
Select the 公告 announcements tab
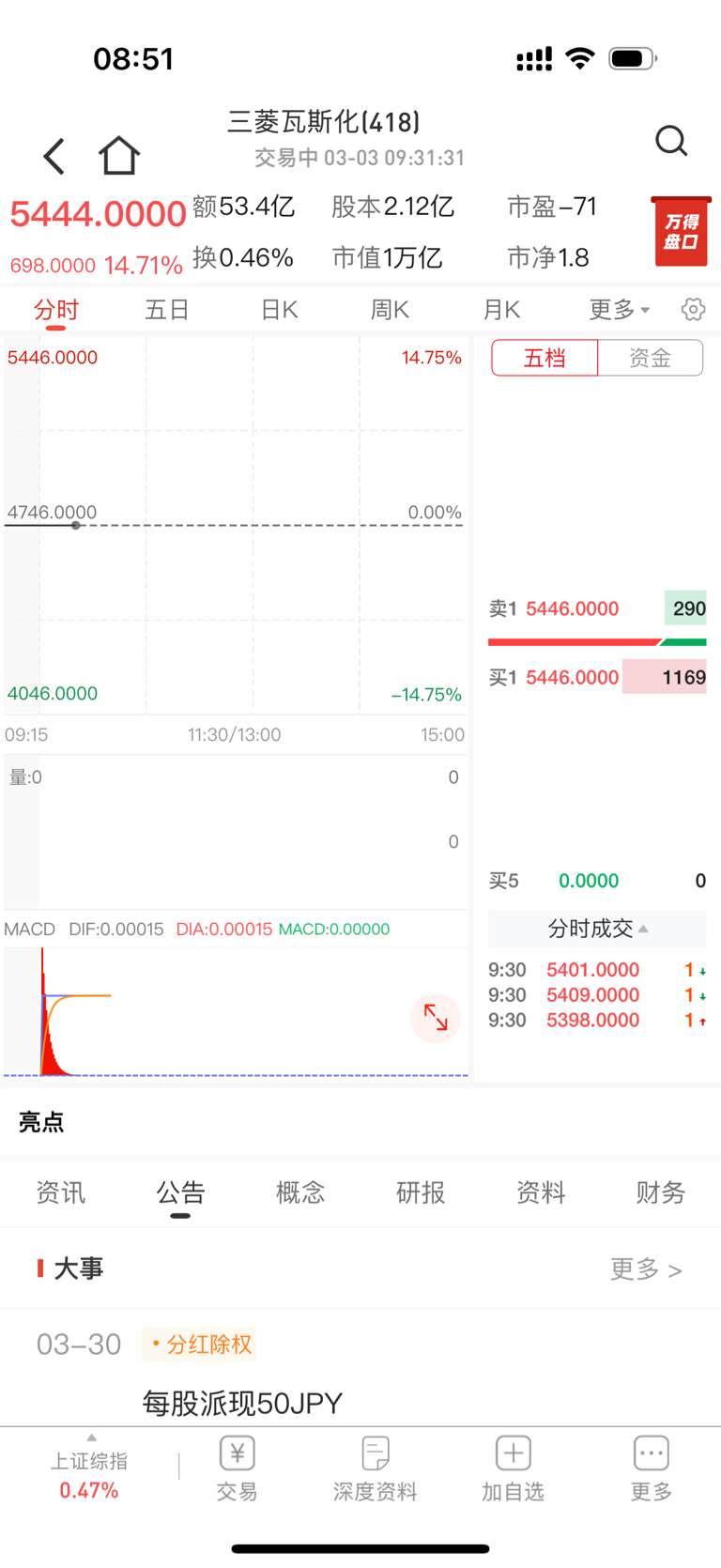point(180,1192)
